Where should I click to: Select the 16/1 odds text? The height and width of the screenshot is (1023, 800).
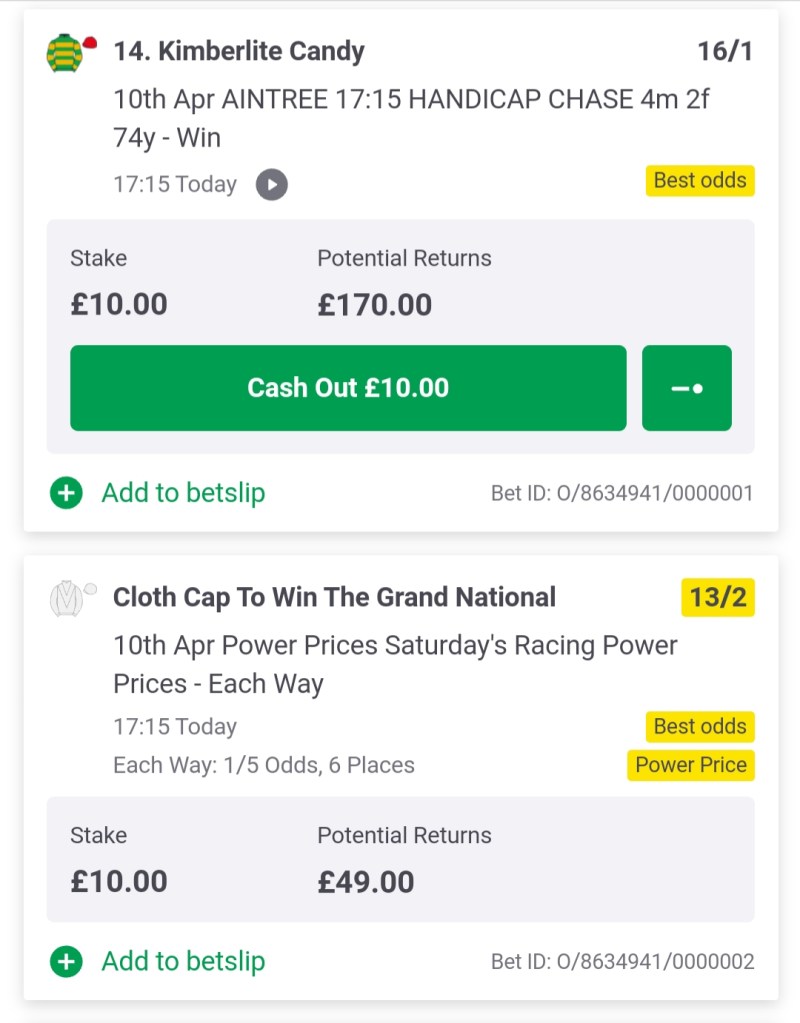(x=725, y=51)
